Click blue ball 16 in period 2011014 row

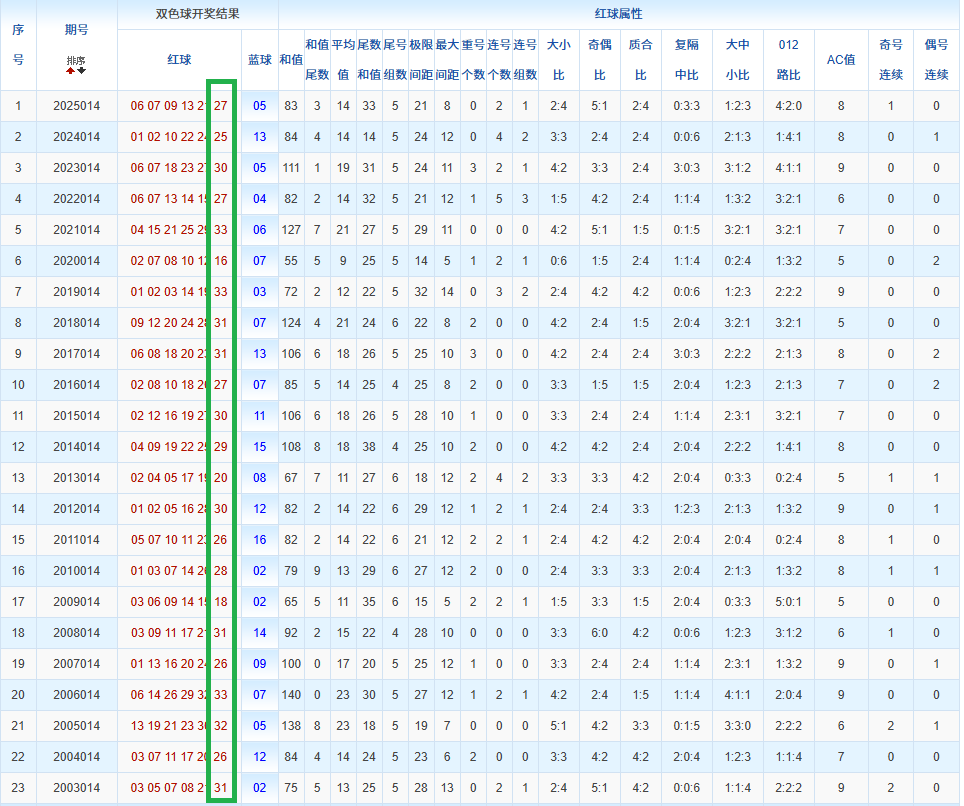(x=259, y=540)
